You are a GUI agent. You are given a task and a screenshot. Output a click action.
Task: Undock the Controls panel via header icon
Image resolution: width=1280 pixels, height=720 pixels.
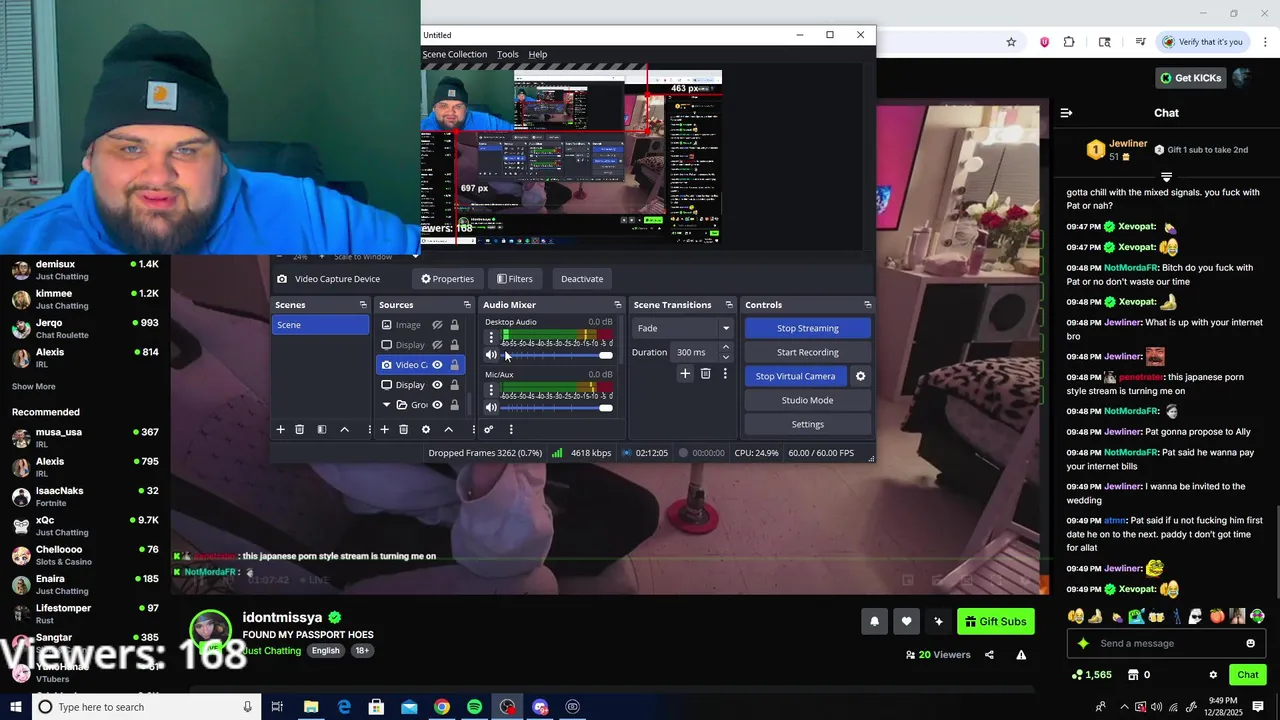point(867,305)
